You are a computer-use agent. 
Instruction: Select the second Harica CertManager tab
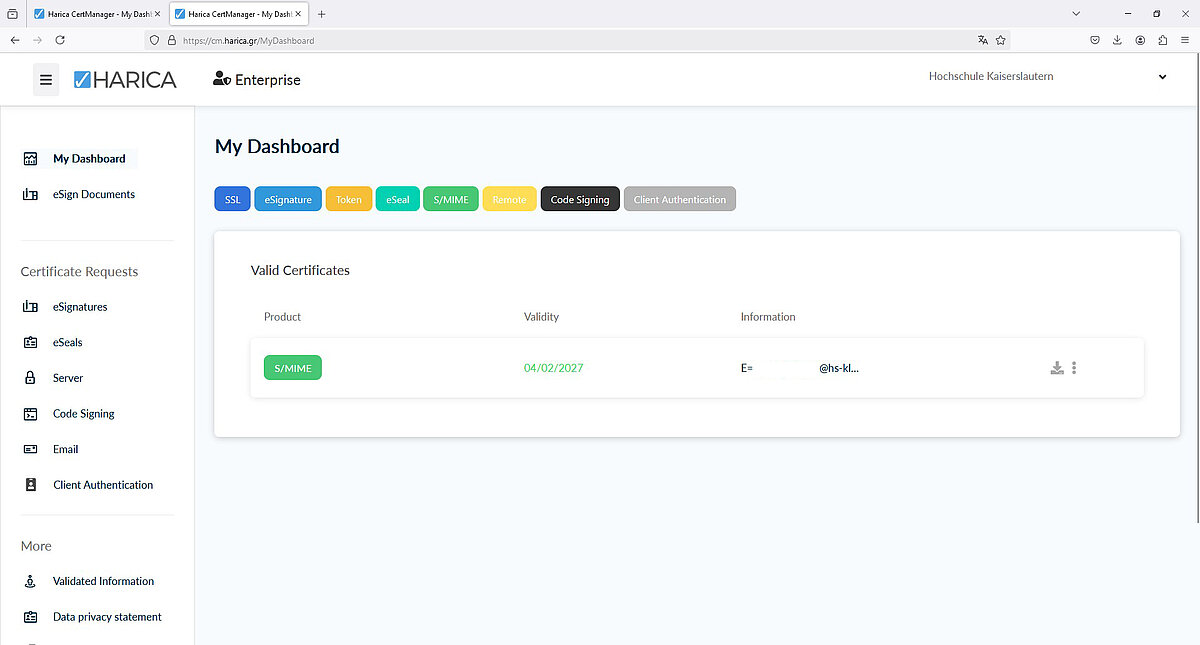tap(237, 14)
